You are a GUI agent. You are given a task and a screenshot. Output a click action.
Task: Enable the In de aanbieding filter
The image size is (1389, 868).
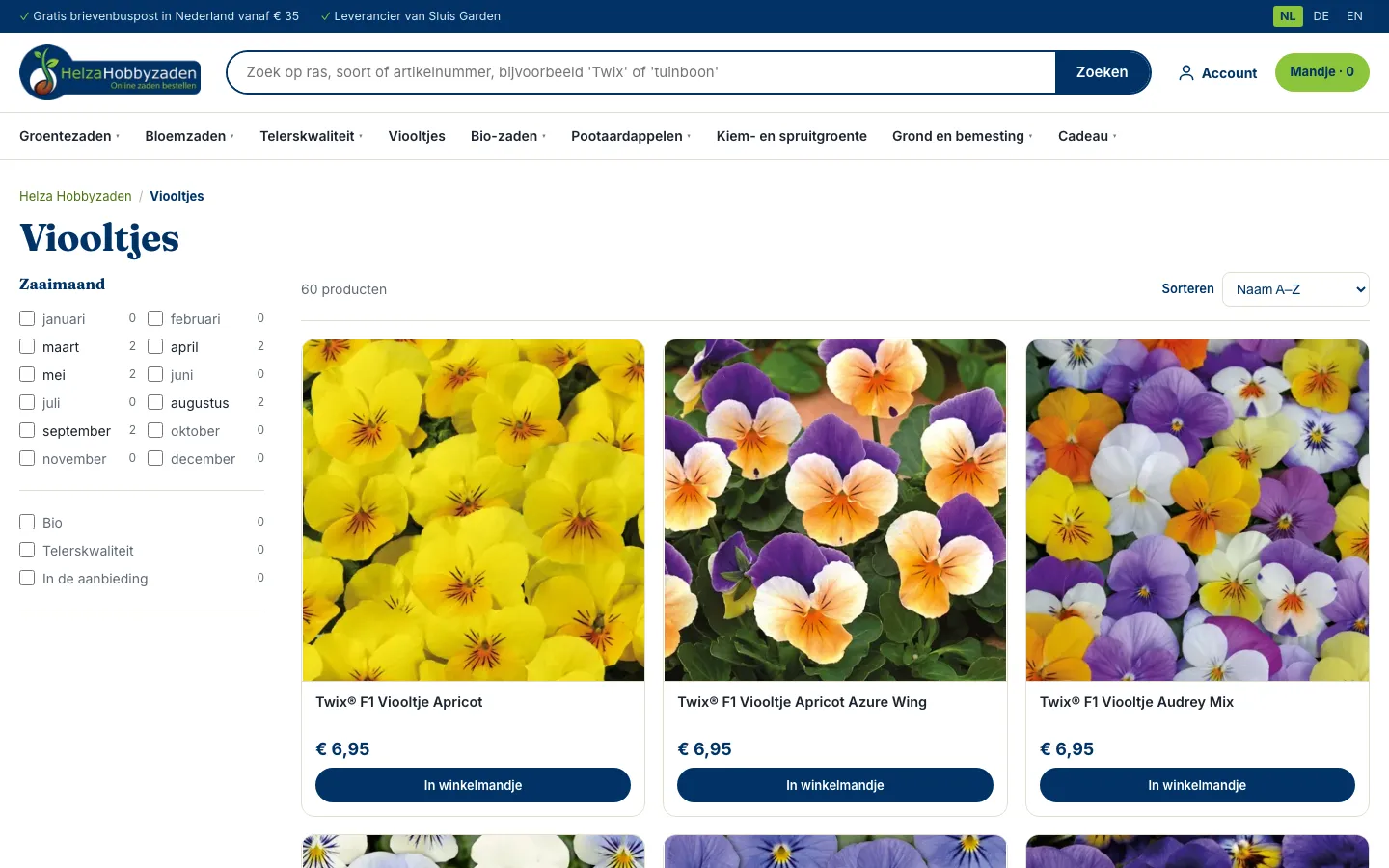coord(27,578)
